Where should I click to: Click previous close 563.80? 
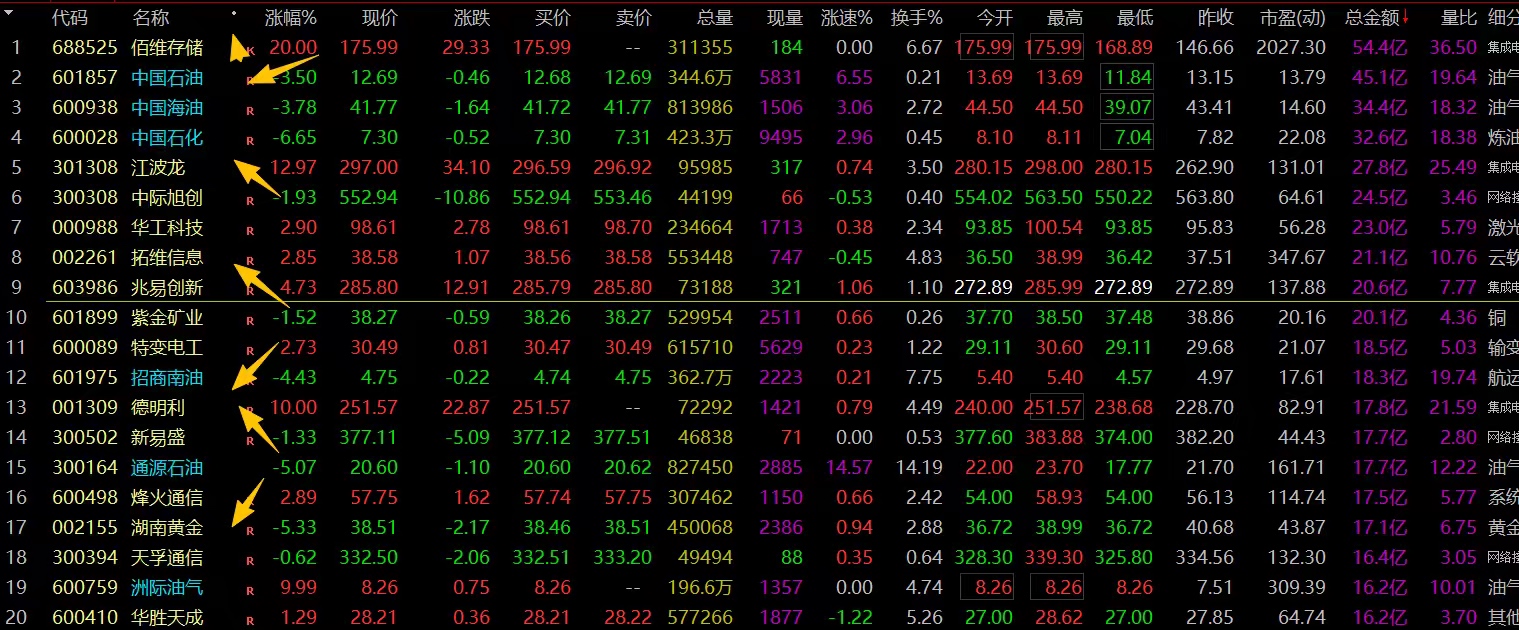pos(1205,198)
